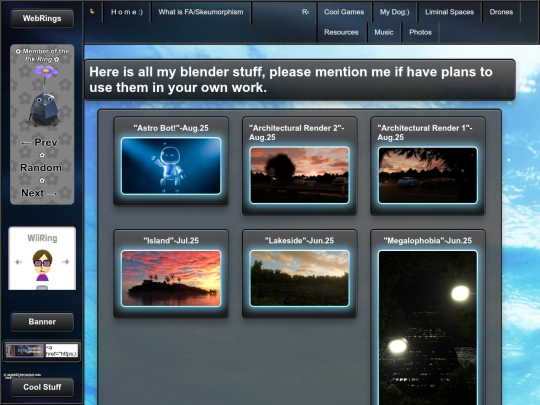Click the Pikmin flower character image
This screenshot has height=405, width=540.
point(44,96)
